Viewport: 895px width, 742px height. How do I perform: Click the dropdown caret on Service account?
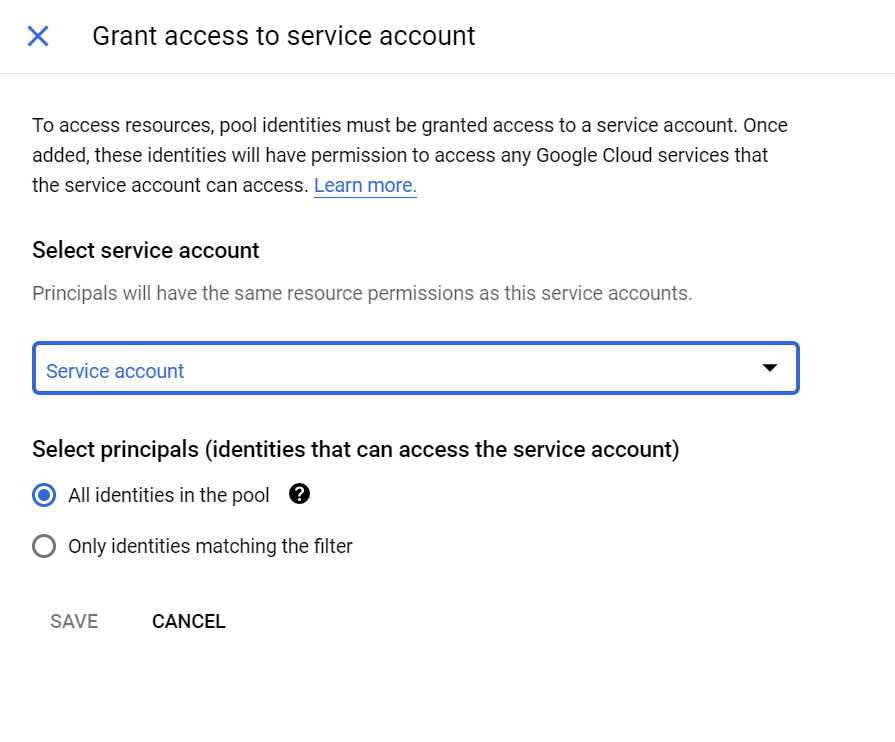click(x=769, y=368)
